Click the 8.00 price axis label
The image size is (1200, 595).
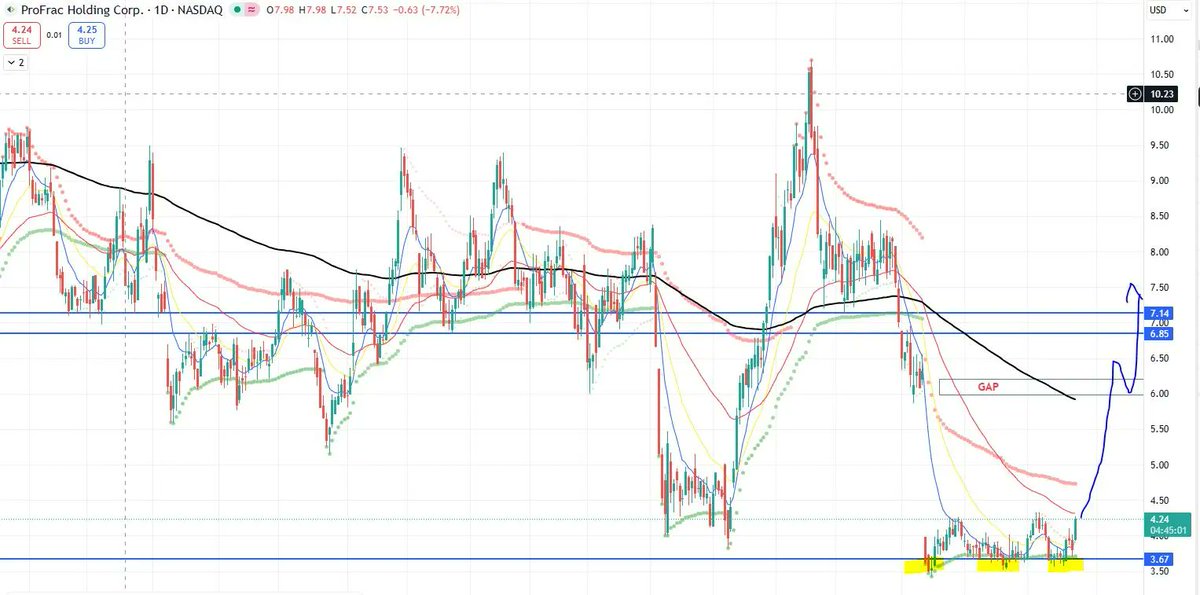click(1161, 252)
